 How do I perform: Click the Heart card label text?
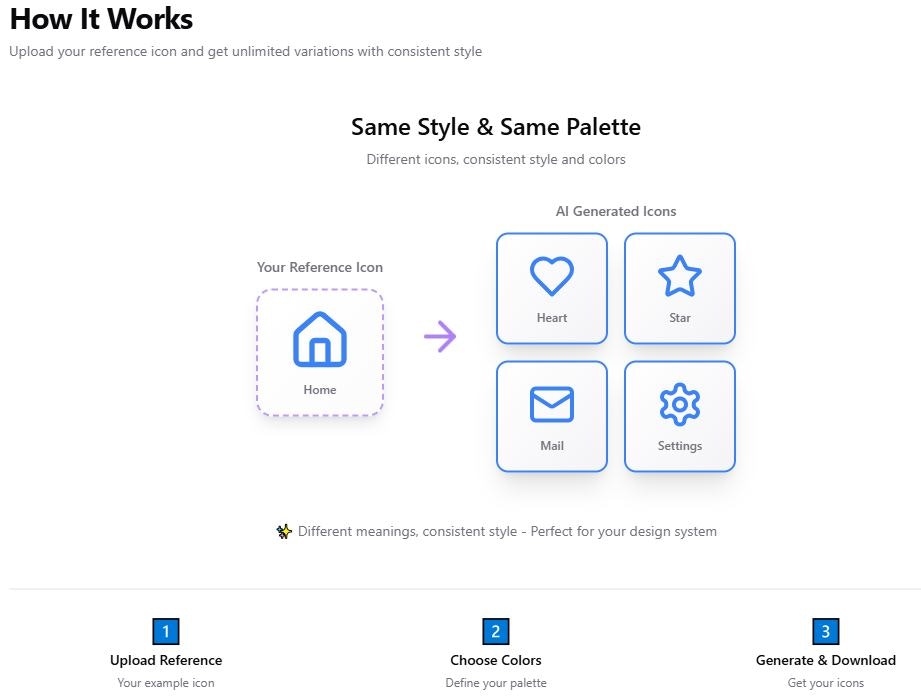coord(551,317)
